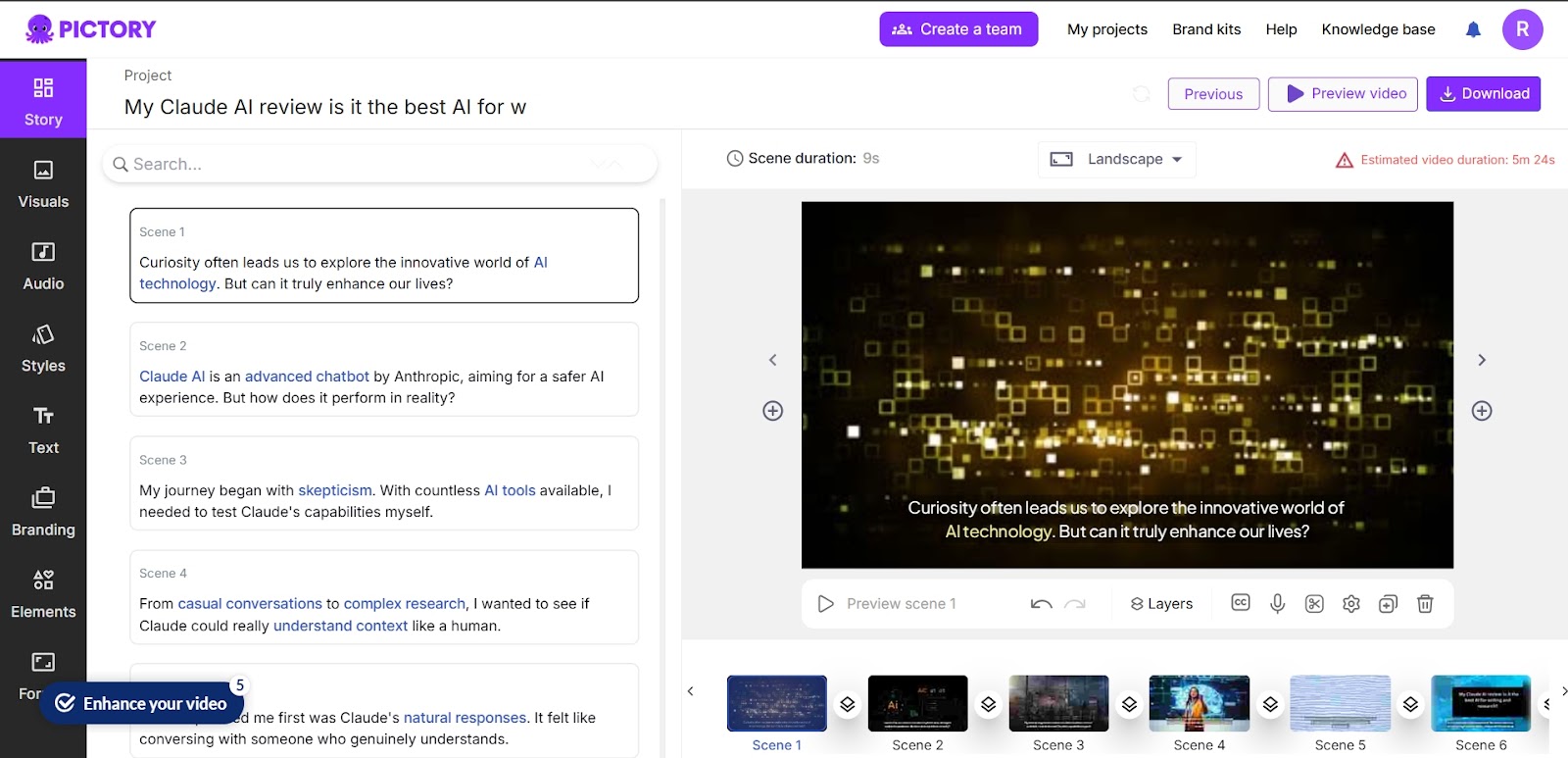Click the refresh sync icon near Previous
The image size is (1568, 758).
click(1142, 94)
